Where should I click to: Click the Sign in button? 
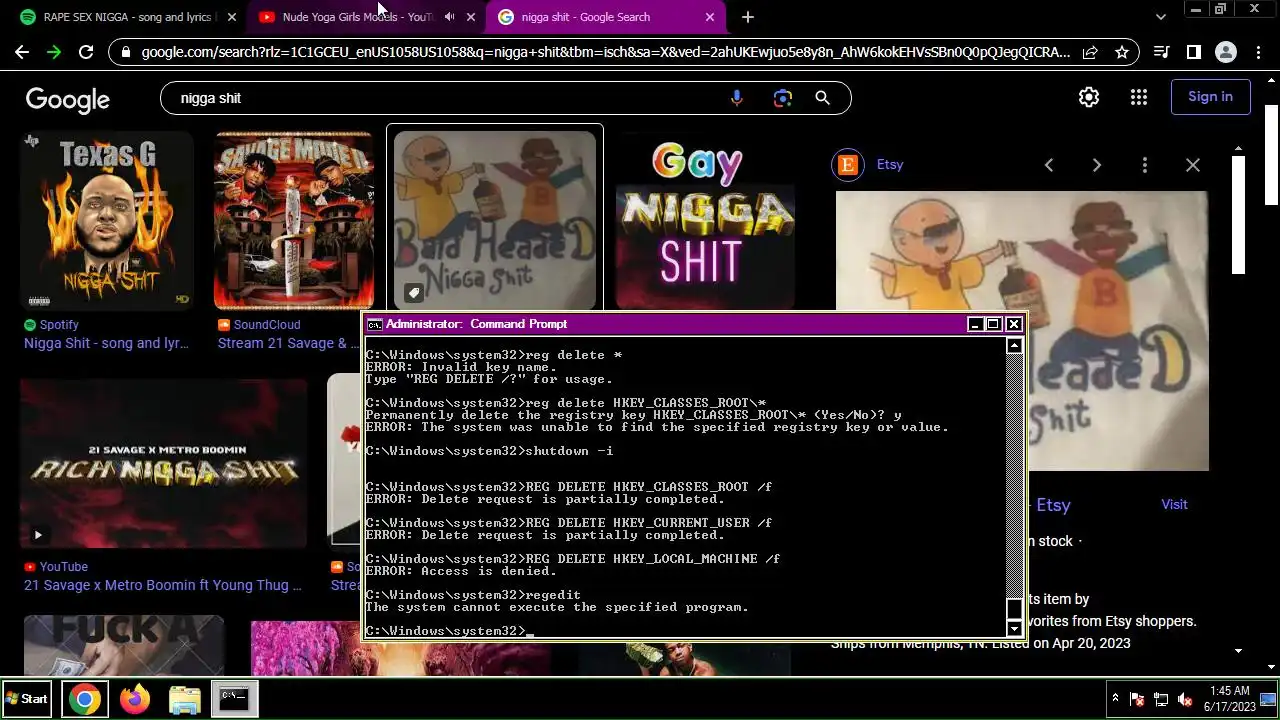click(1210, 97)
